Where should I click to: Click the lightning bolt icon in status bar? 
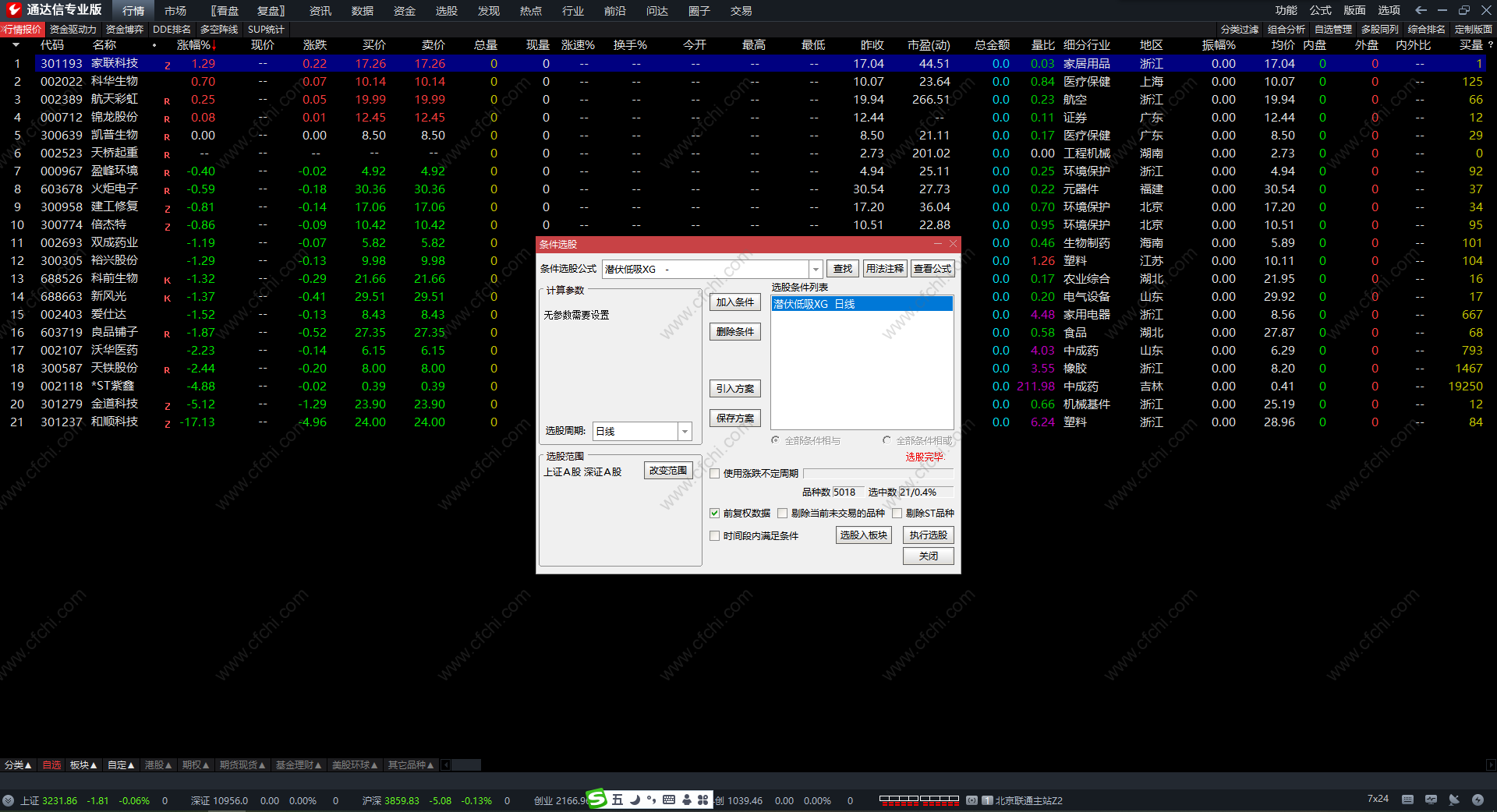pyautogui.click(x=1478, y=800)
